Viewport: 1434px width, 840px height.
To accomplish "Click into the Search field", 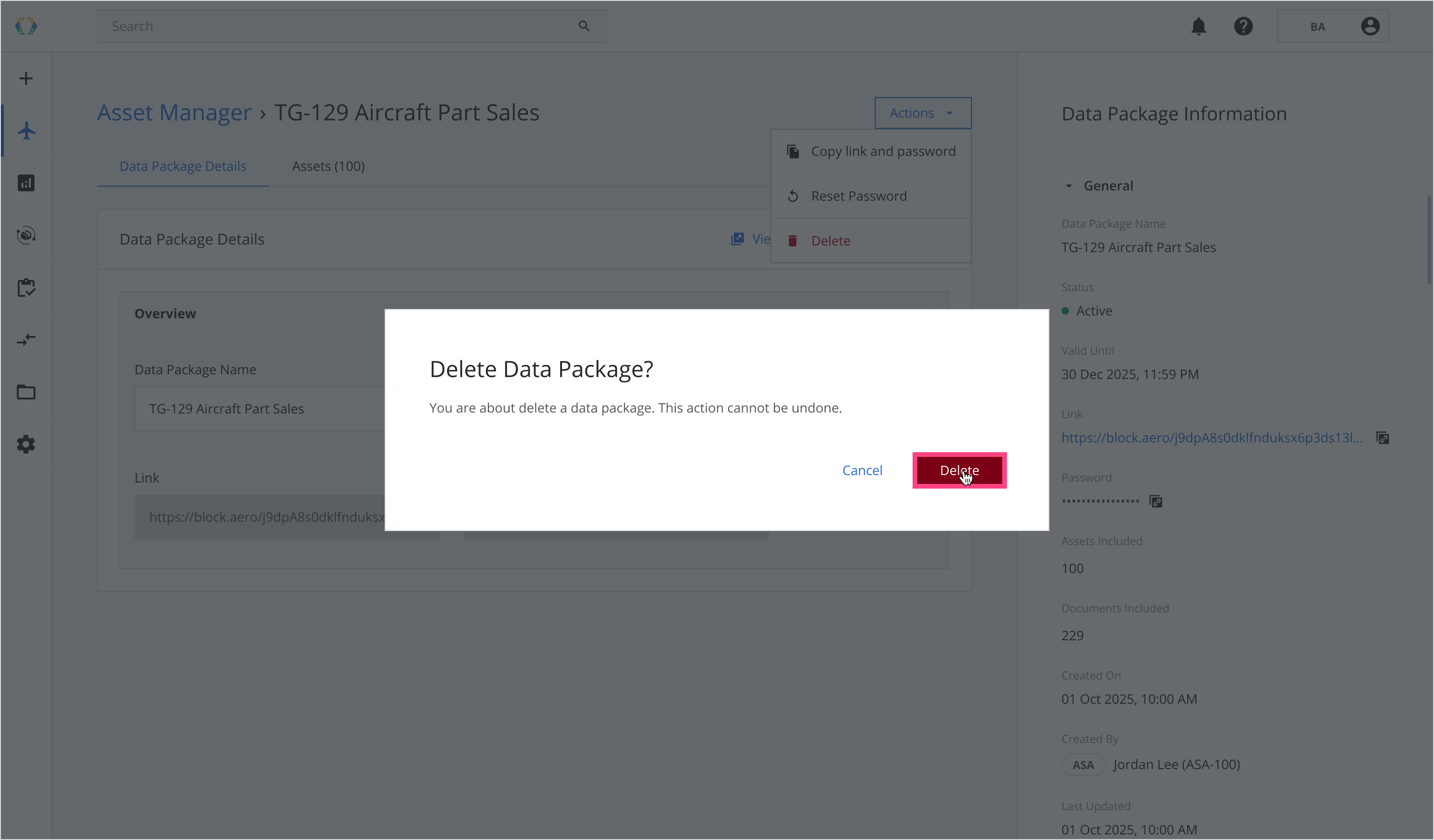I will [341, 26].
